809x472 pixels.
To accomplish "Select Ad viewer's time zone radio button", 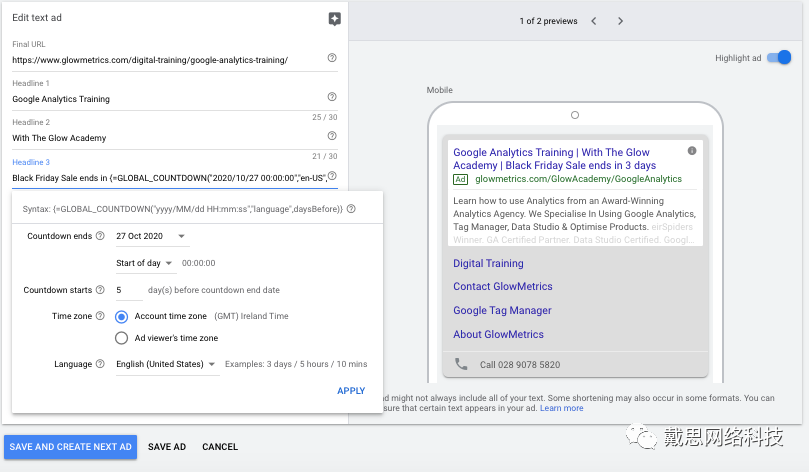I will pyautogui.click(x=121, y=338).
